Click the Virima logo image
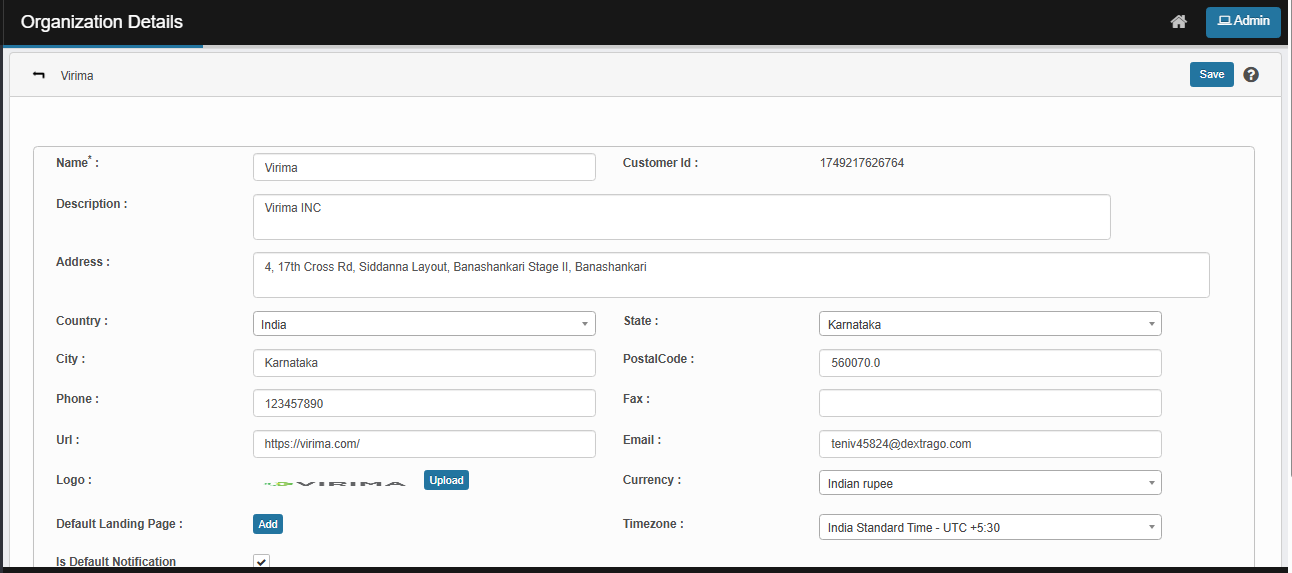1292x573 pixels. click(335, 482)
